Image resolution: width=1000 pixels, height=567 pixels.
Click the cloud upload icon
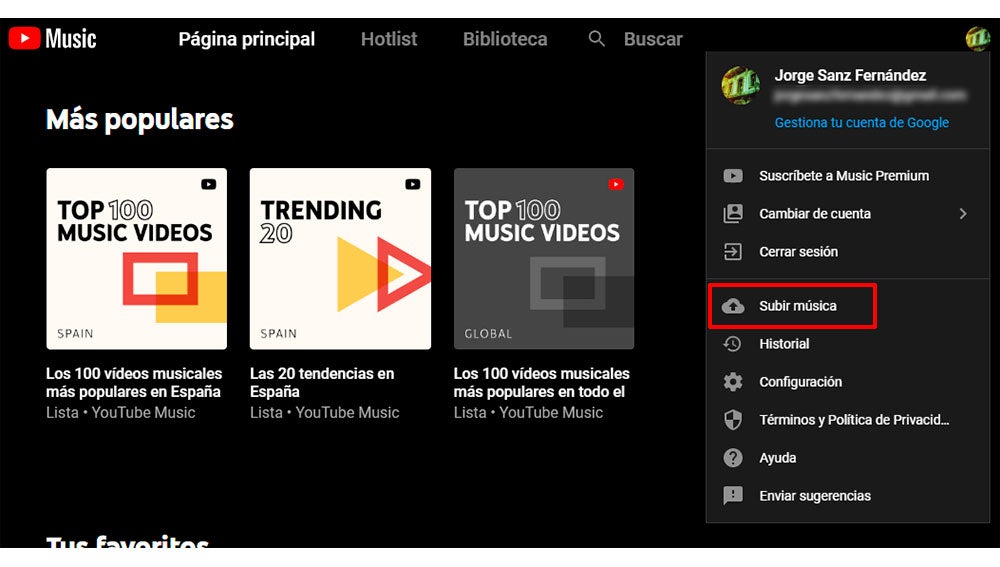pos(733,306)
